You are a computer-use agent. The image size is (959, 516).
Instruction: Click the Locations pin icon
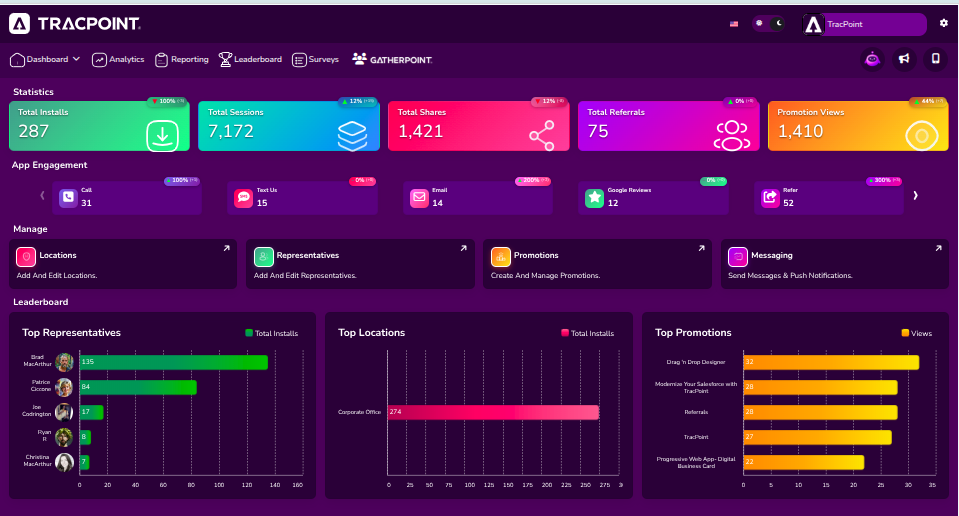pyautogui.click(x=26, y=257)
